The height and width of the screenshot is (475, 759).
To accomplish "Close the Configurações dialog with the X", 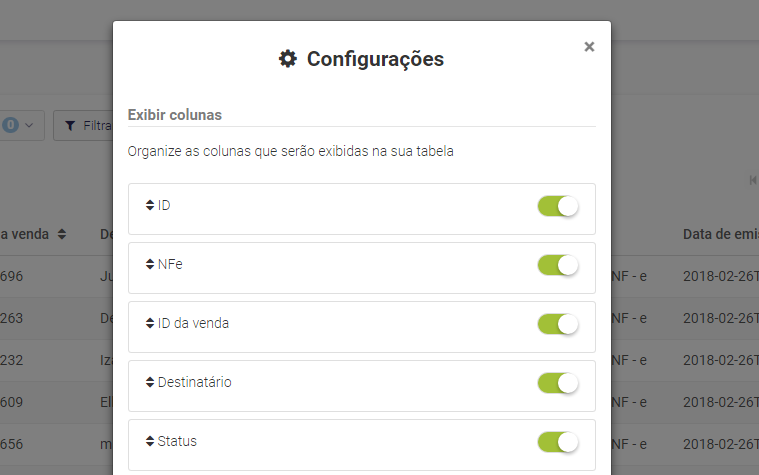I will coord(589,46).
